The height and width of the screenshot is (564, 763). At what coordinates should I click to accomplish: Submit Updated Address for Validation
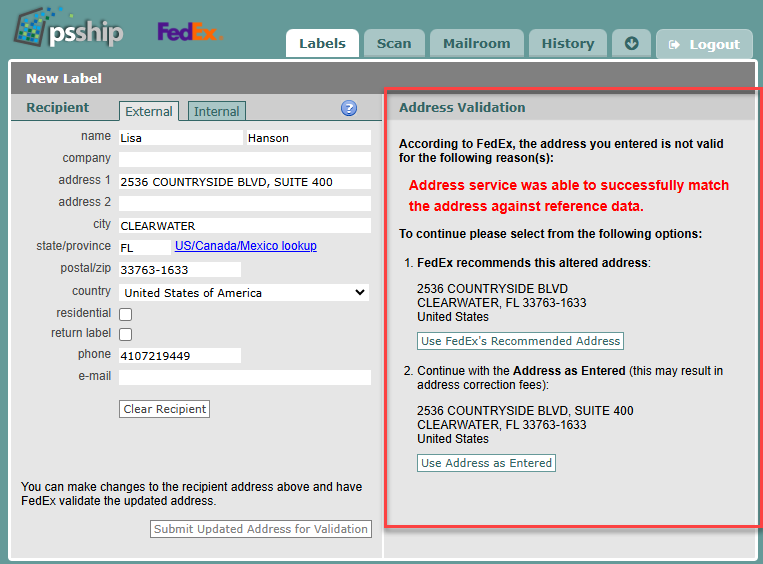261,529
